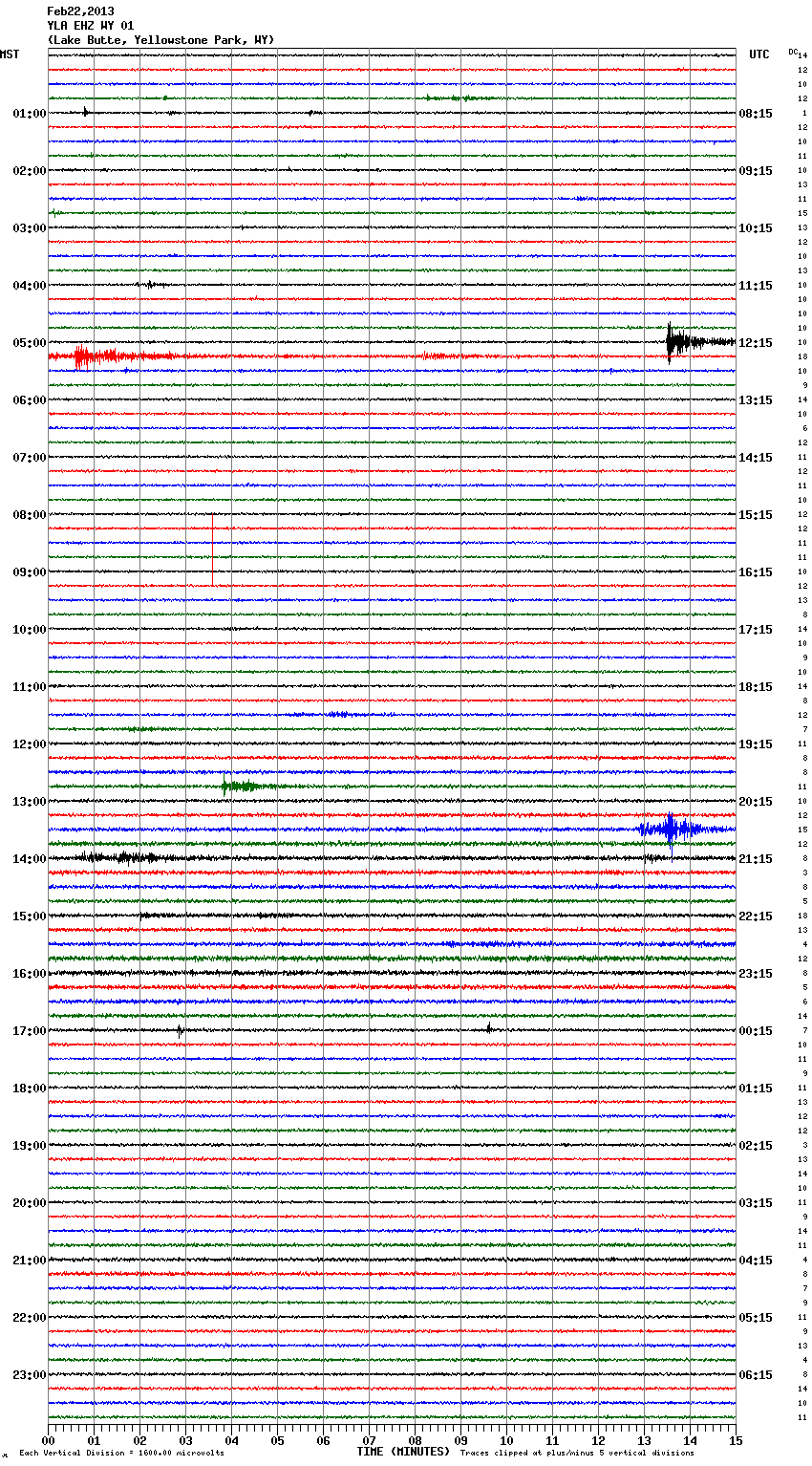Screen dimensions: 812x1466
Task: Click the 23:00 MST time label
Action: (30, 1375)
